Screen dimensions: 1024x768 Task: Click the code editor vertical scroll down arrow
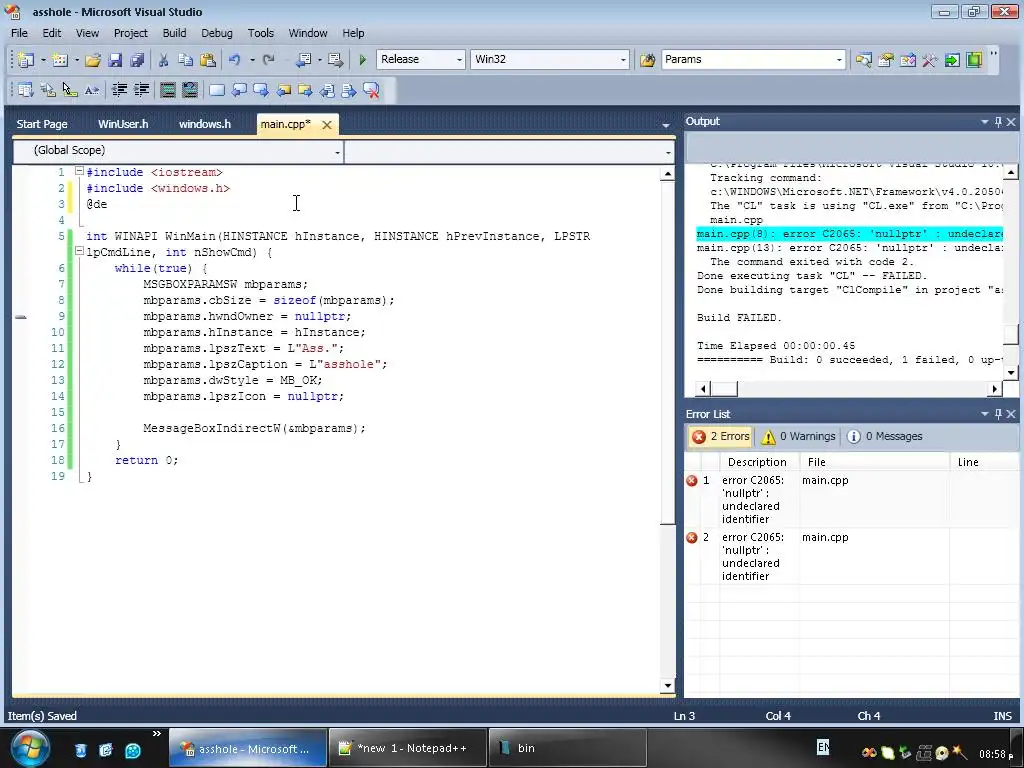pos(667,686)
